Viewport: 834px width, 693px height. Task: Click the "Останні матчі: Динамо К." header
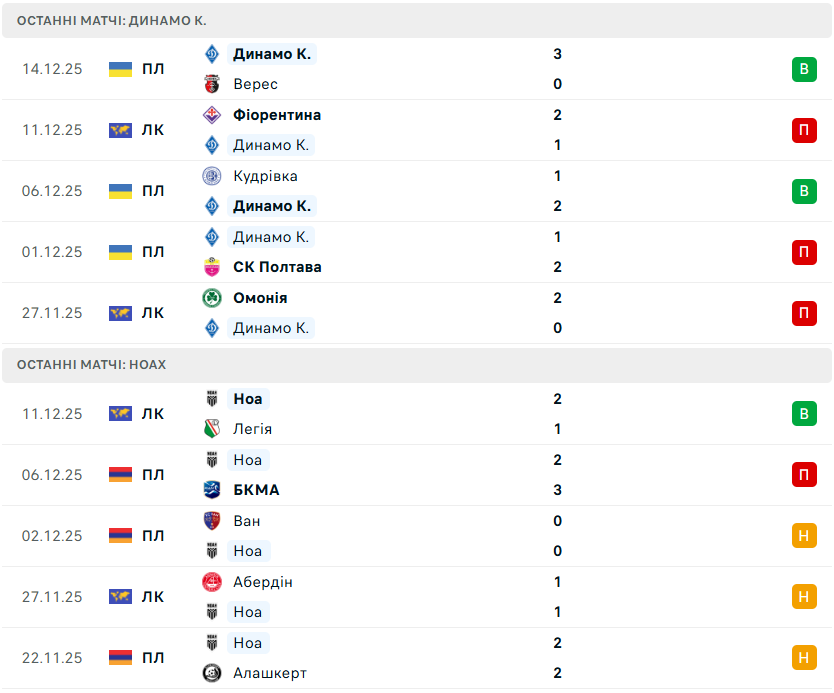coord(112,20)
